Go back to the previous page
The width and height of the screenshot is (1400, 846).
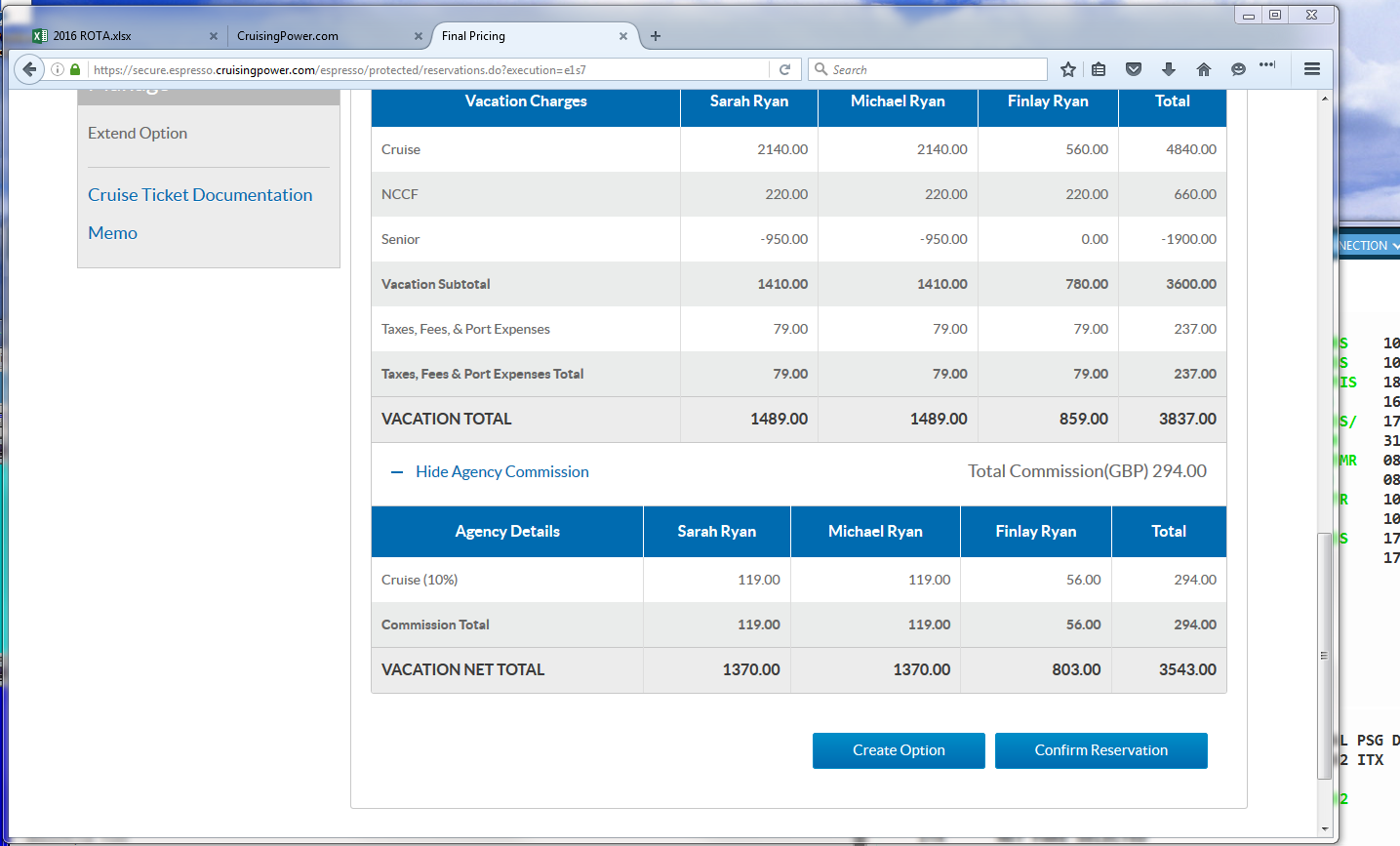(x=29, y=69)
